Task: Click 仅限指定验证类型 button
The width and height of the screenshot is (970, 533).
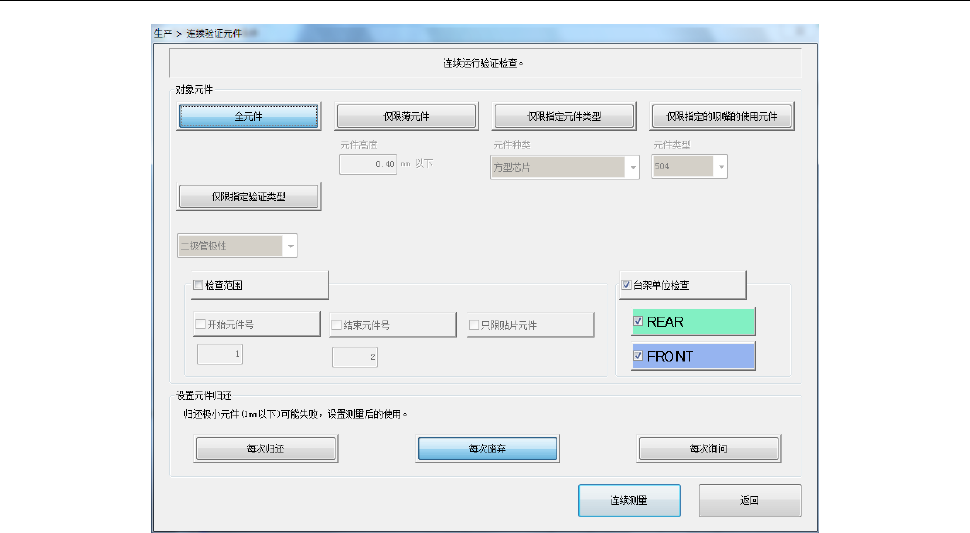Action: tap(249, 197)
